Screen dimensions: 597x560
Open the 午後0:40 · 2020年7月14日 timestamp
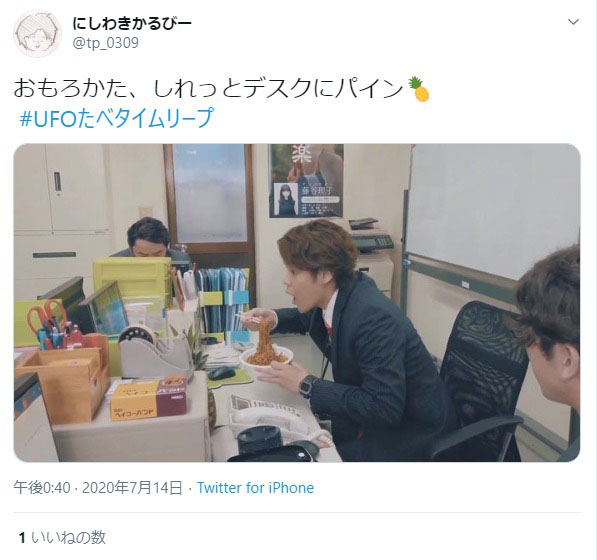[98, 488]
